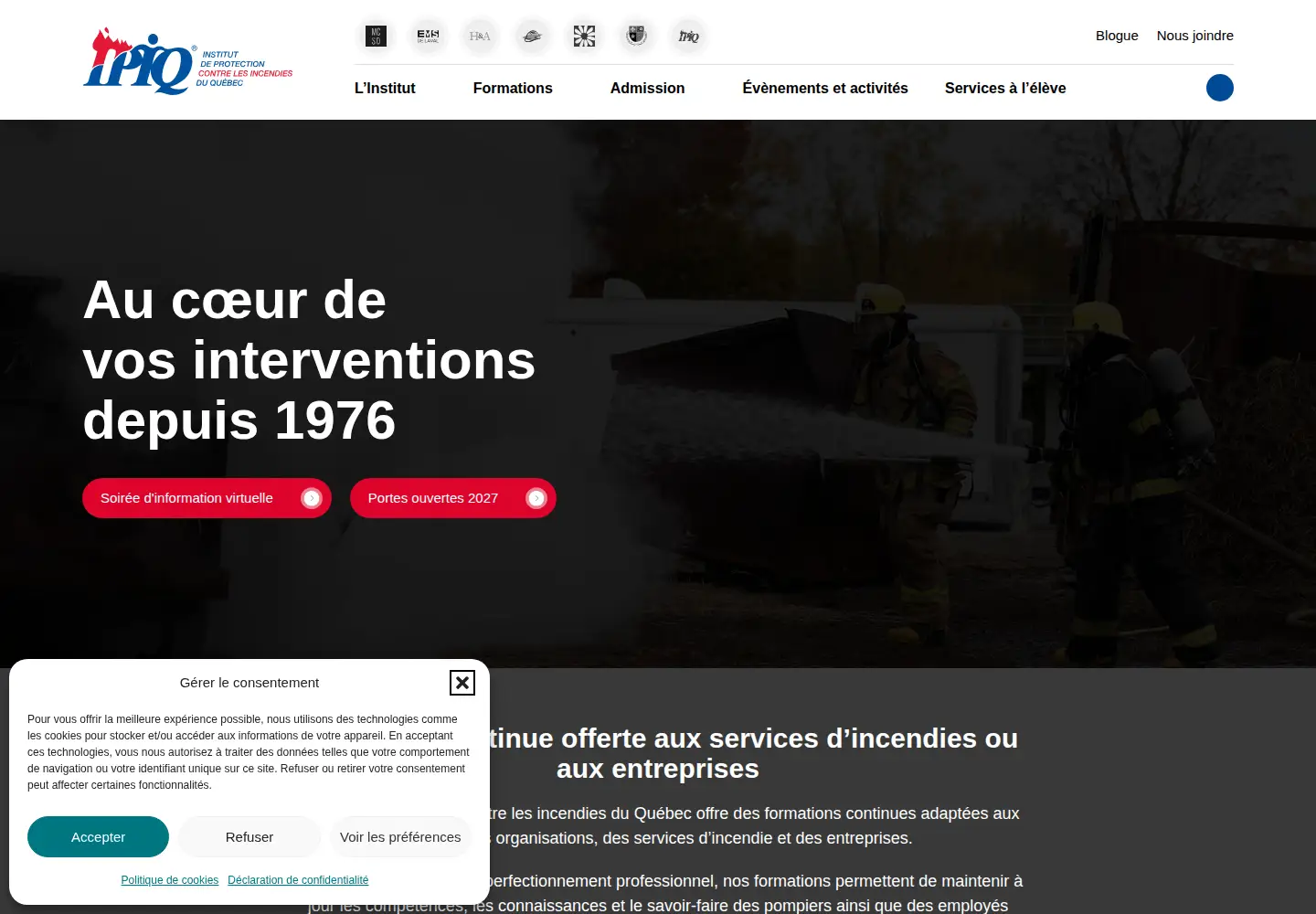1316x914 pixels.
Task: Accept cookies with the Accepter button
Action: point(98,837)
